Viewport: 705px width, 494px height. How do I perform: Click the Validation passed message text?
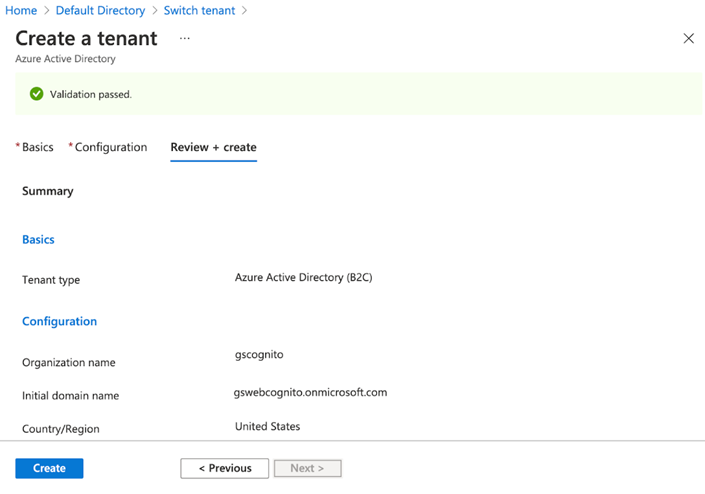91,94
